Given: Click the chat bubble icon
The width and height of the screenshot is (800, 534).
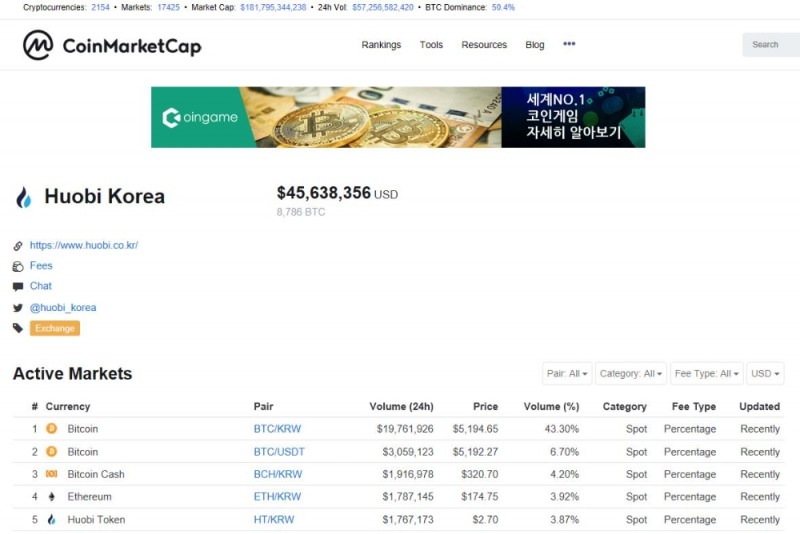Looking at the screenshot, I should click(x=18, y=287).
